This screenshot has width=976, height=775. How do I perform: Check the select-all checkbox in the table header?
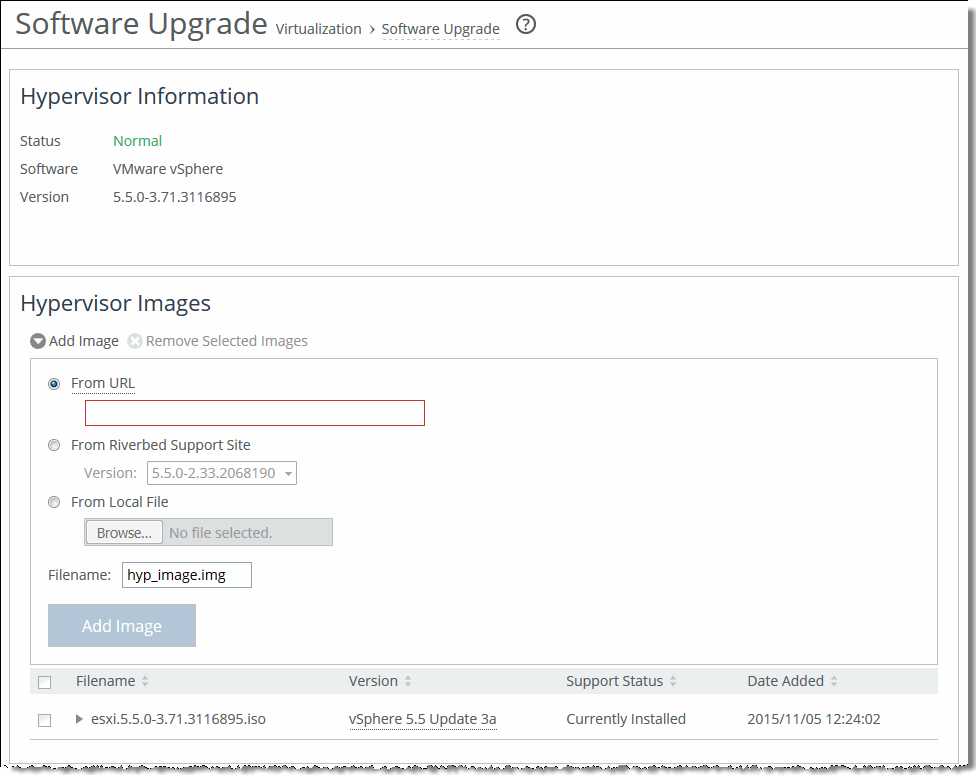44,681
